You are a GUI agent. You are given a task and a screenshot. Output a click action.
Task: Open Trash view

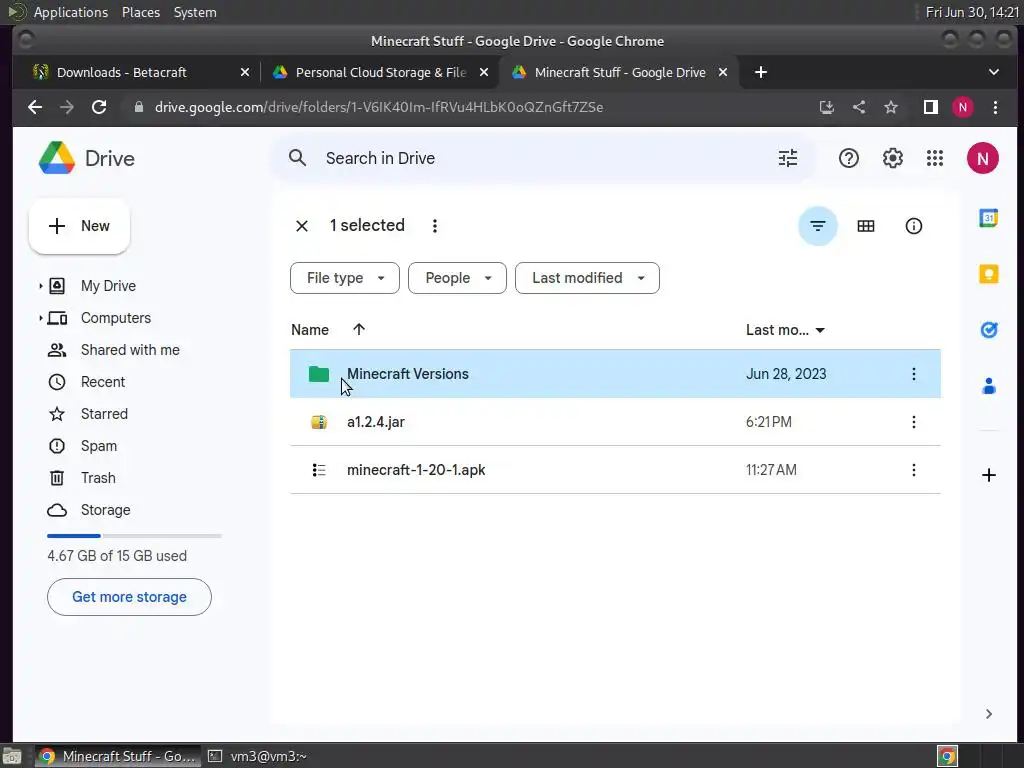click(98, 478)
